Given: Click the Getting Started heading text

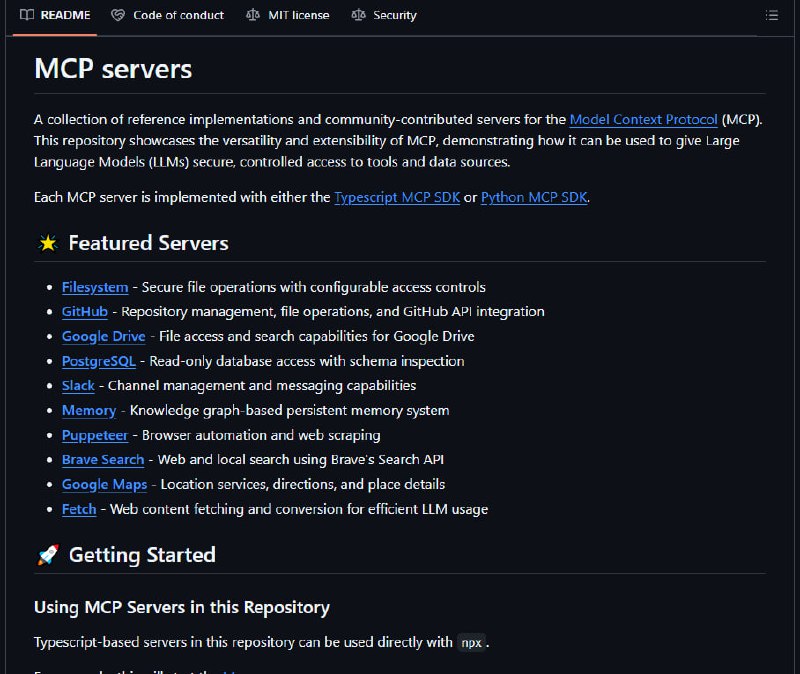Looking at the screenshot, I should pos(142,555).
